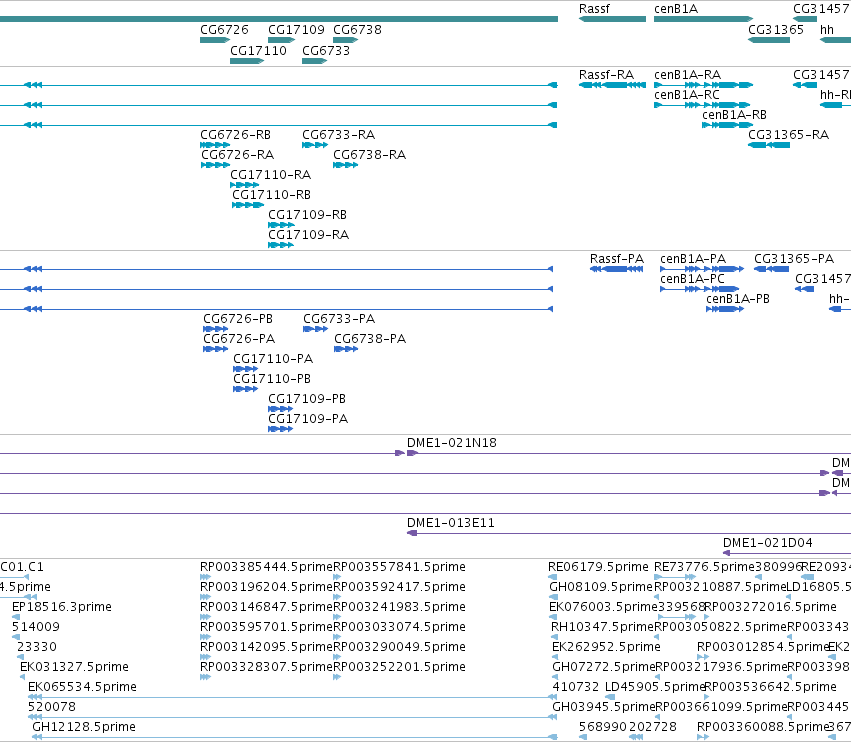Click the RP003241983.5prime EST label
The height and width of the screenshot is (742, 851).
[399, 606]
